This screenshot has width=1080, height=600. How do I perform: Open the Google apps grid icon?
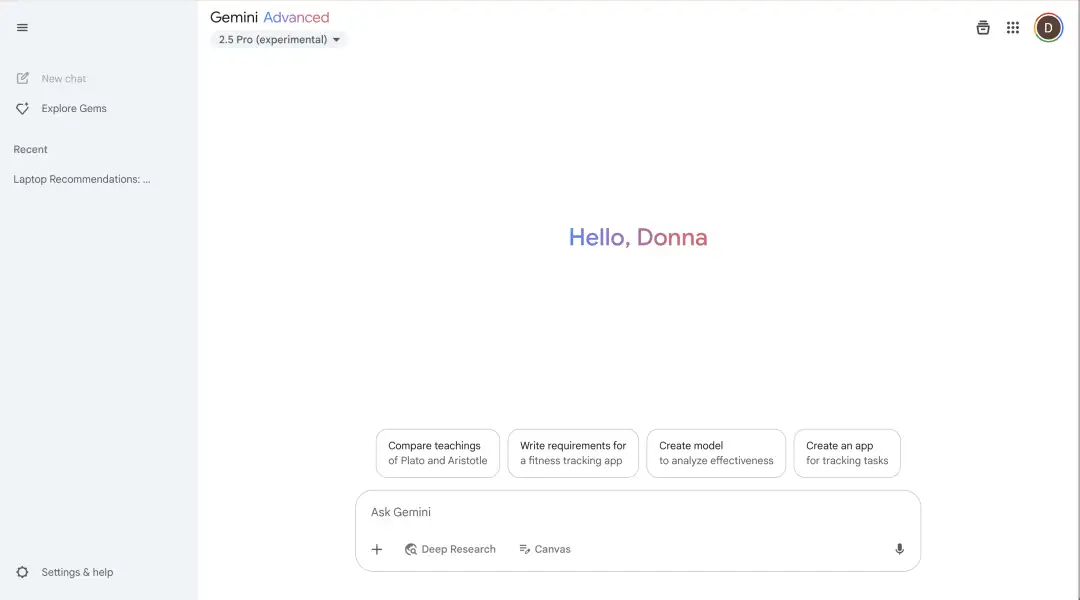(x=1013, y=28)
